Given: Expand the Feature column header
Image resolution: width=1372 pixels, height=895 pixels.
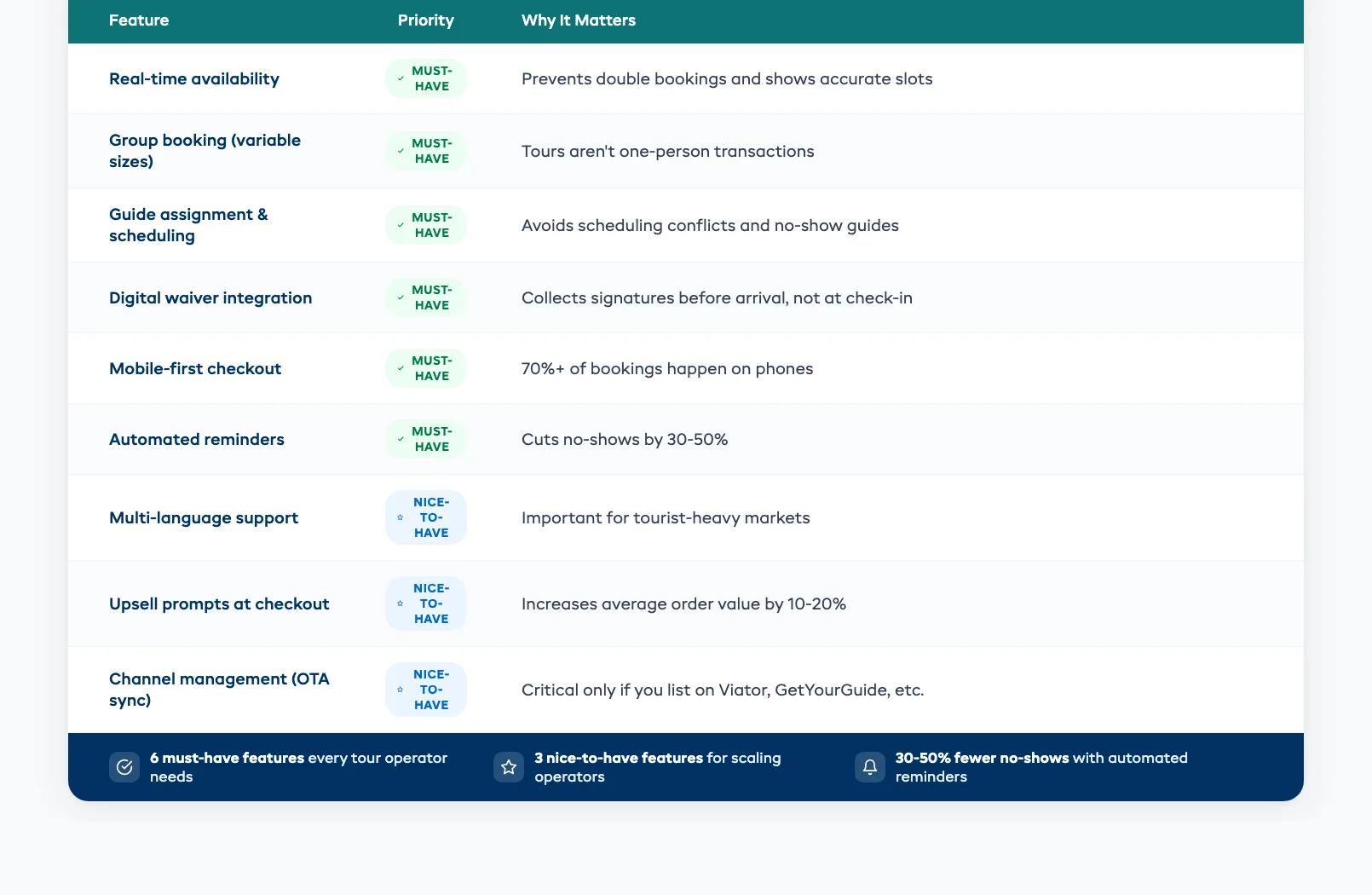Looking at the screenshot, I should click(x=139, y=20).
